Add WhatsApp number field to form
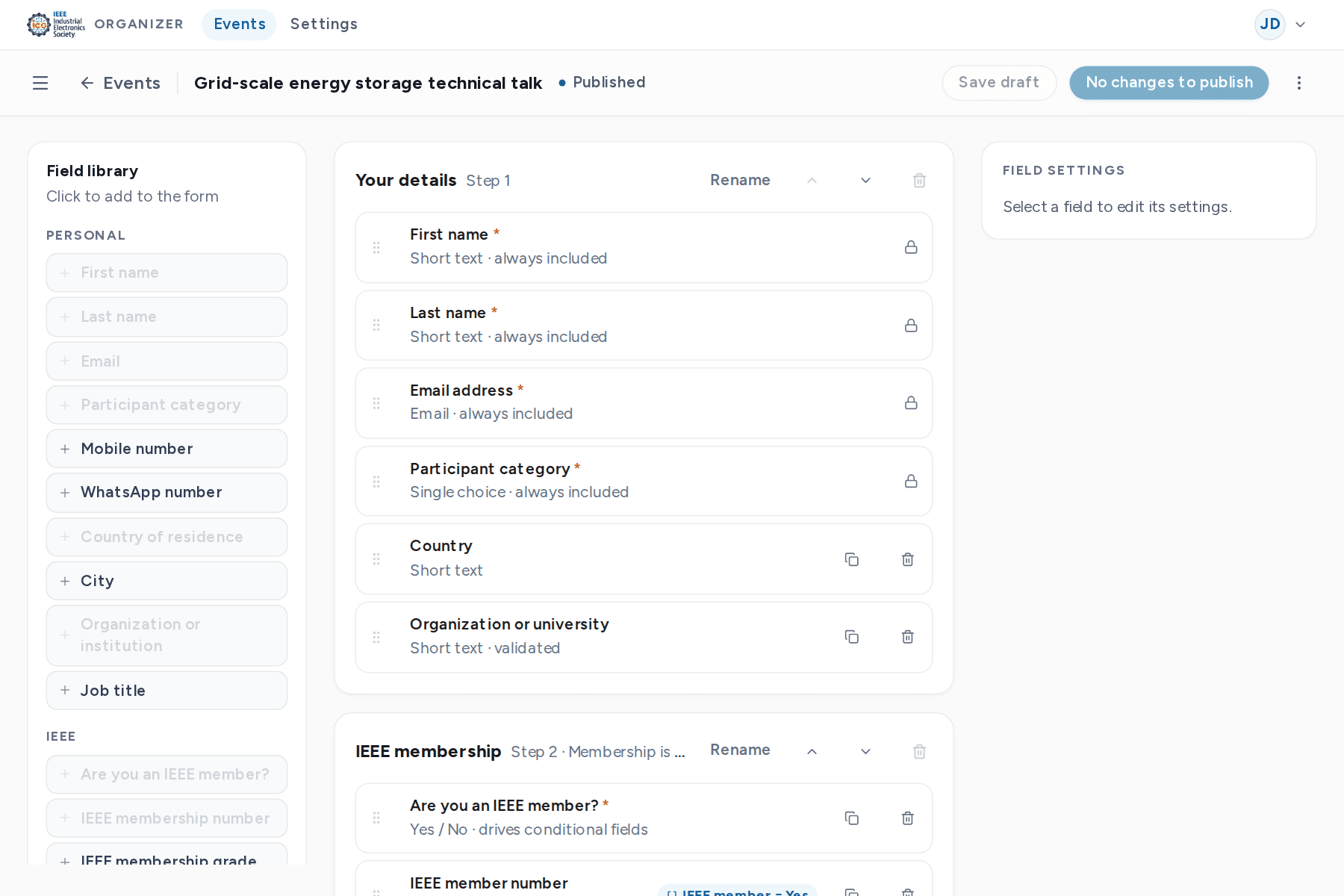The width and height of the screenshot is (1344, 896). [x=167, y=493]
